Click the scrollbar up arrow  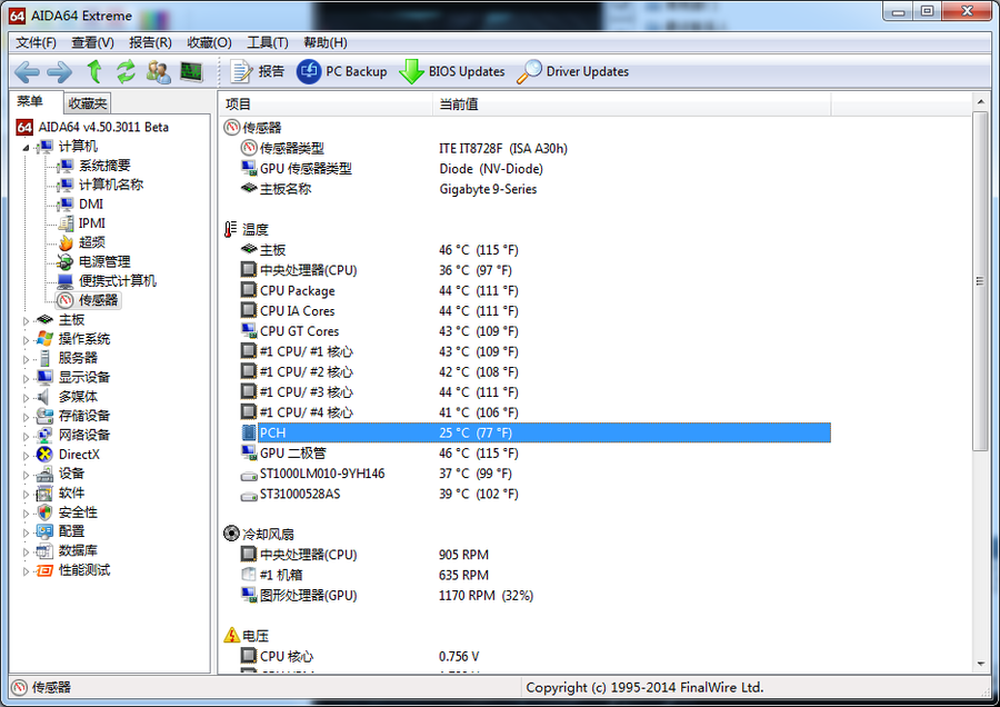[x=980, y=102]
